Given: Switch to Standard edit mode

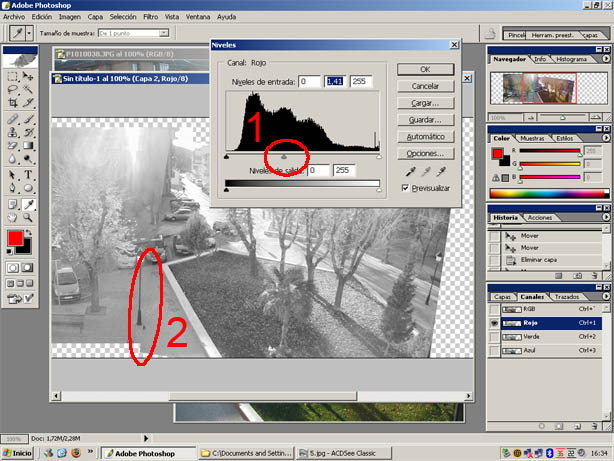Looking at the screenshot, I should [x=13, y=268].
